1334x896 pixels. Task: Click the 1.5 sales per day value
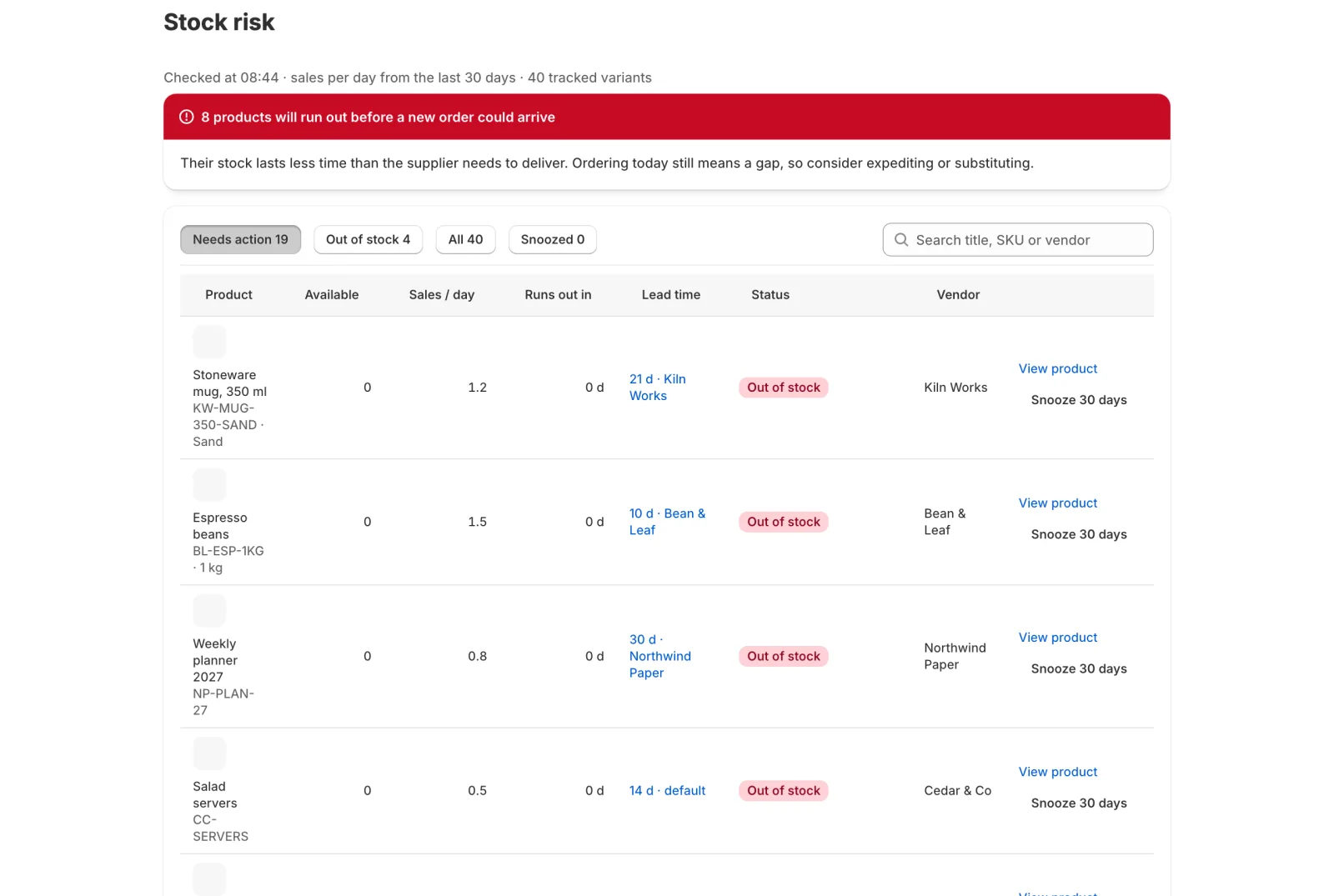[x=477, y=522]
